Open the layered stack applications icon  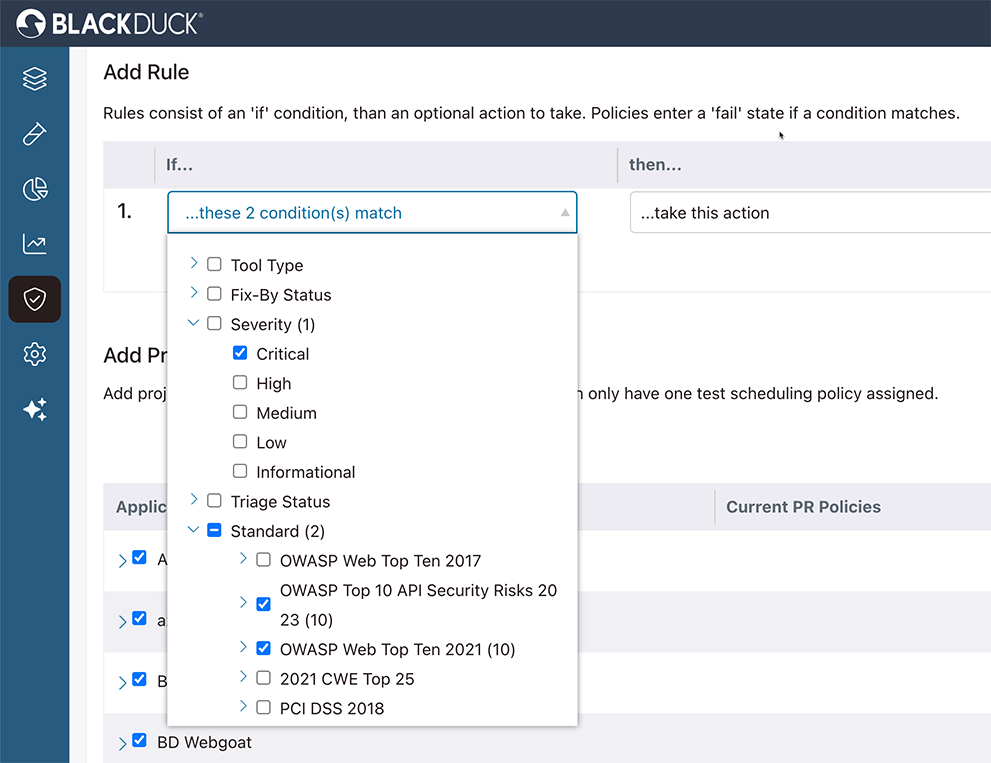(34, 78)
